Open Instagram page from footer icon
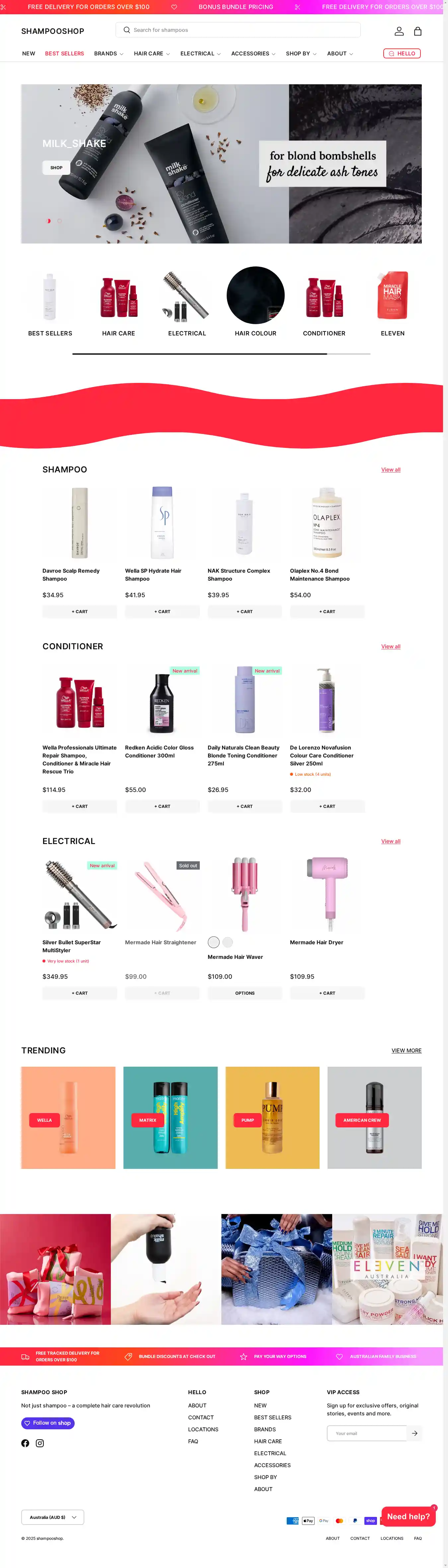Image resolution: width=448 pixels, height=1568 pixels. coord(39,1443)
